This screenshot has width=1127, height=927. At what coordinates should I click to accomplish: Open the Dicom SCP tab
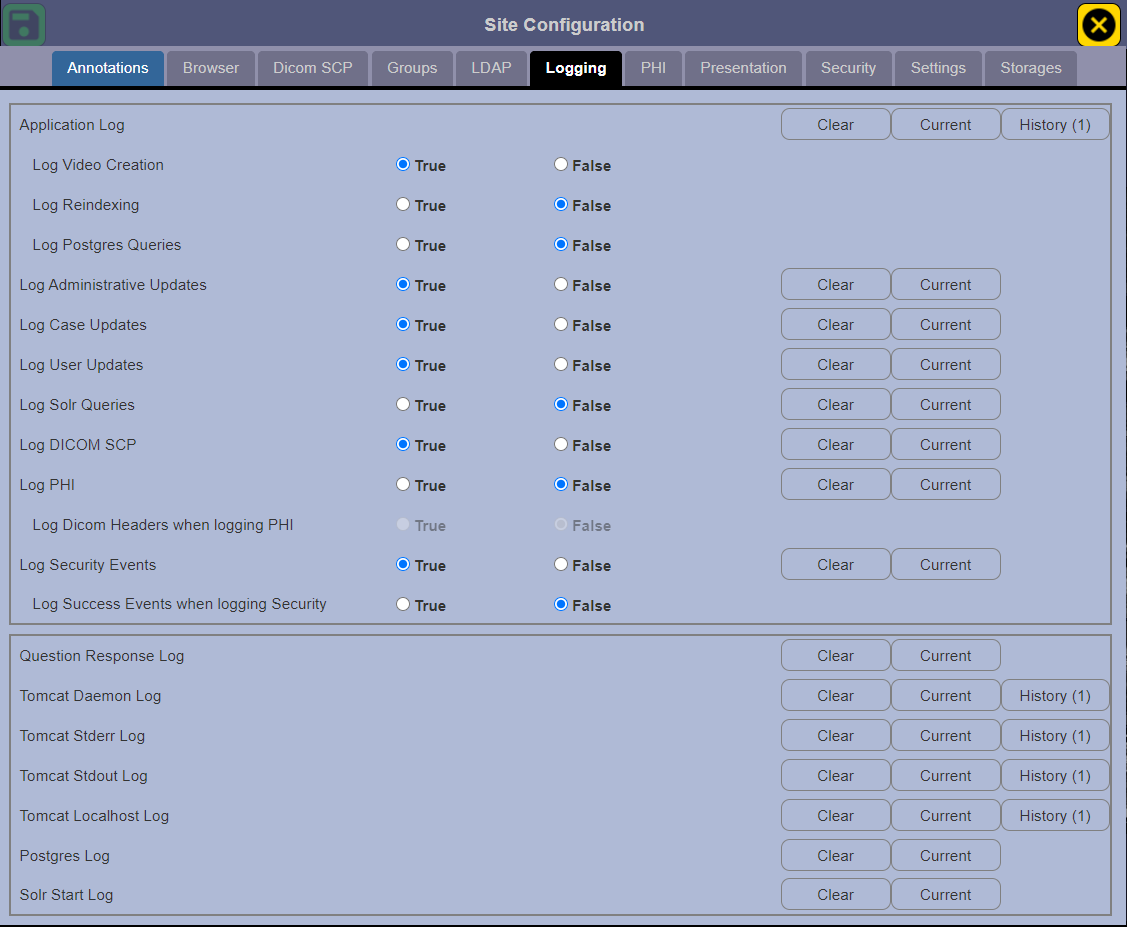coord(312,68)
